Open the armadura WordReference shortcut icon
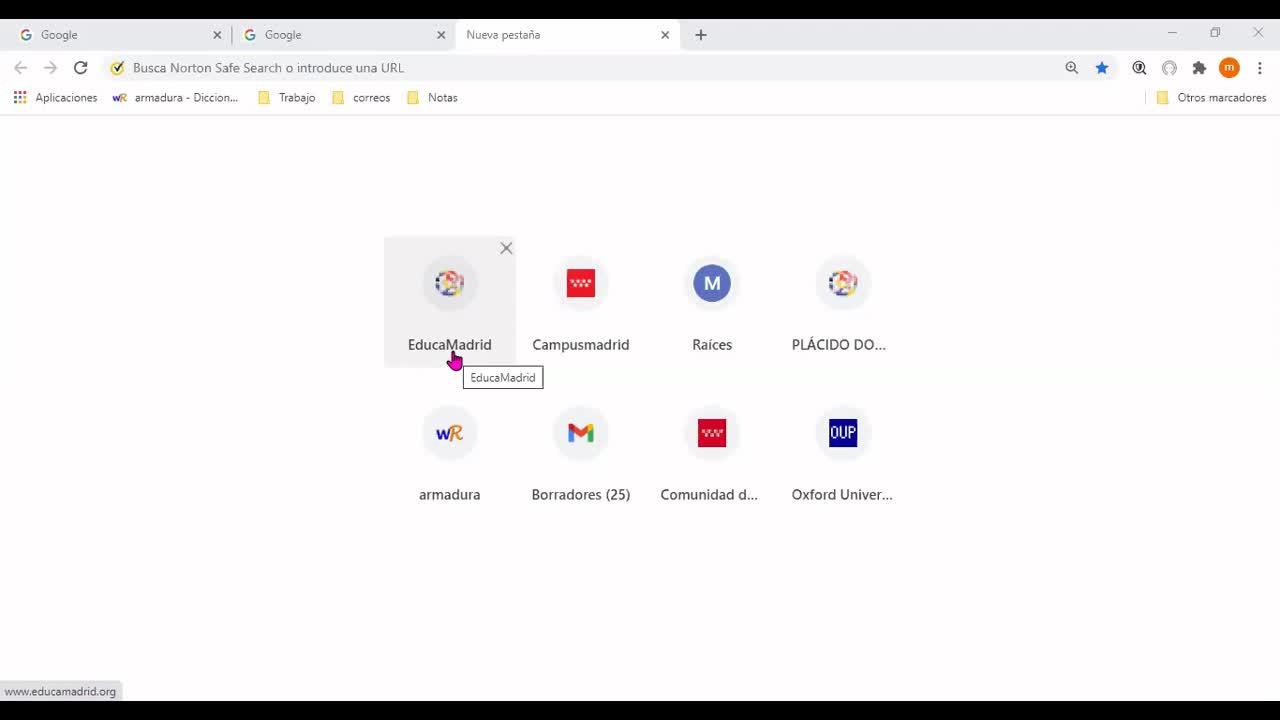 450,433
